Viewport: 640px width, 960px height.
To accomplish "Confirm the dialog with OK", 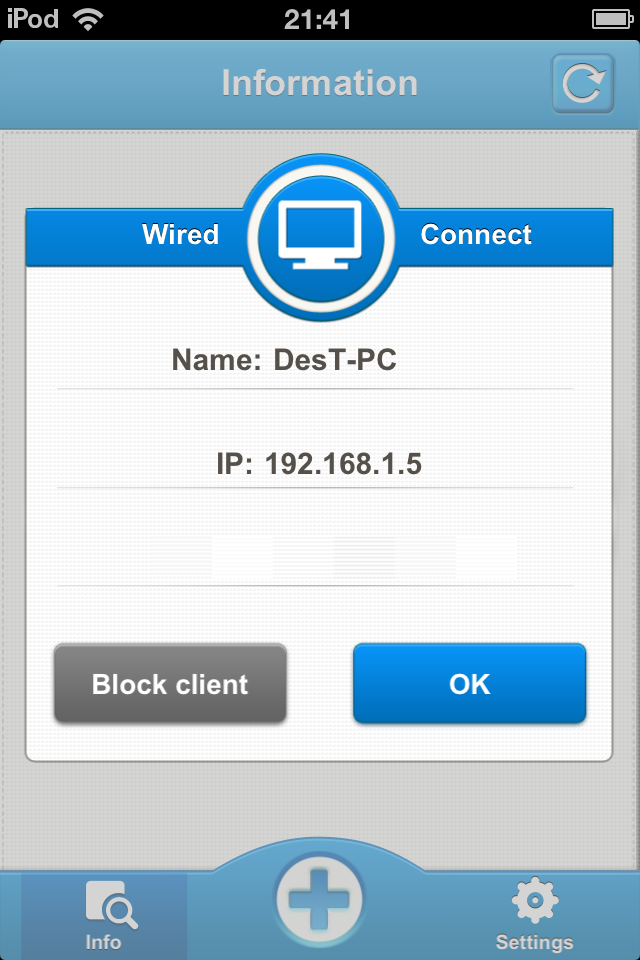I will point(470,683).
